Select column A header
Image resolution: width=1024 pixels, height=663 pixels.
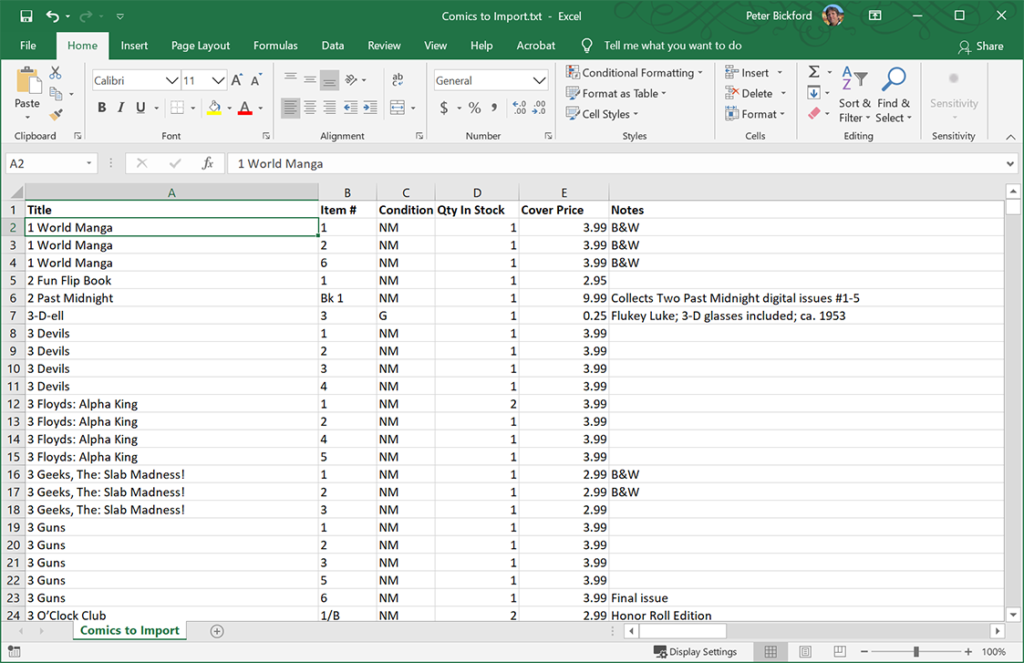[x=172, y=193]
